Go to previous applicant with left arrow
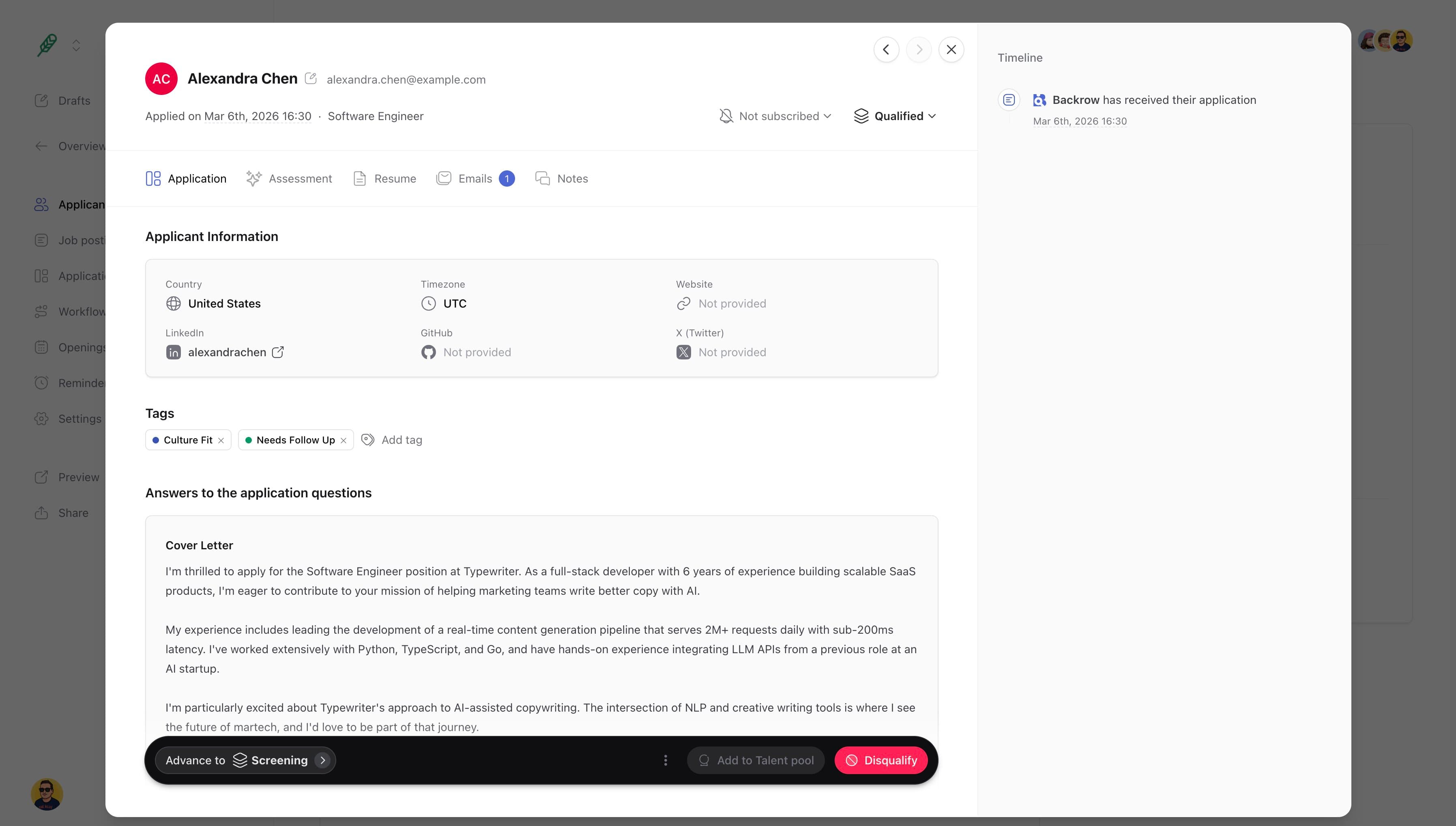The height and width of the screenshot is (826, 1456). [886, 49]
